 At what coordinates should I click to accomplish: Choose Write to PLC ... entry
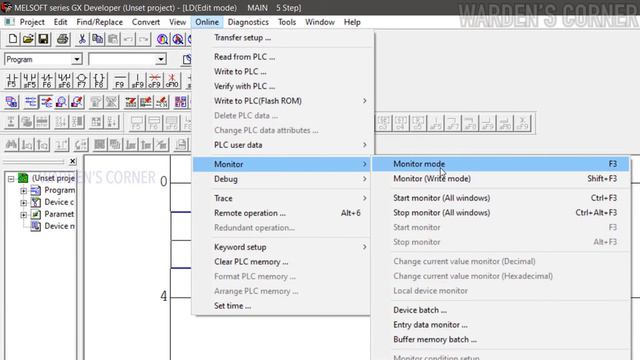(x=281, y=71)
